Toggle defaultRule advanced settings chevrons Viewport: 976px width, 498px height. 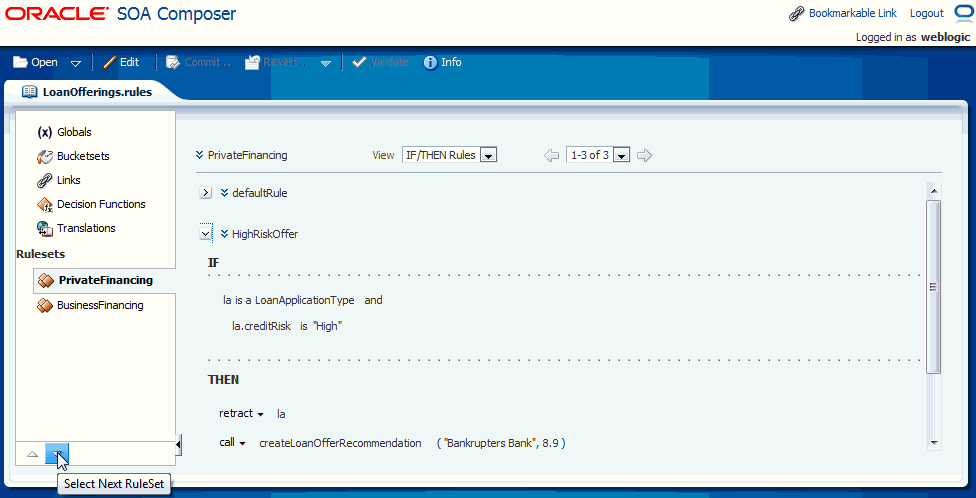coord(225,194)
